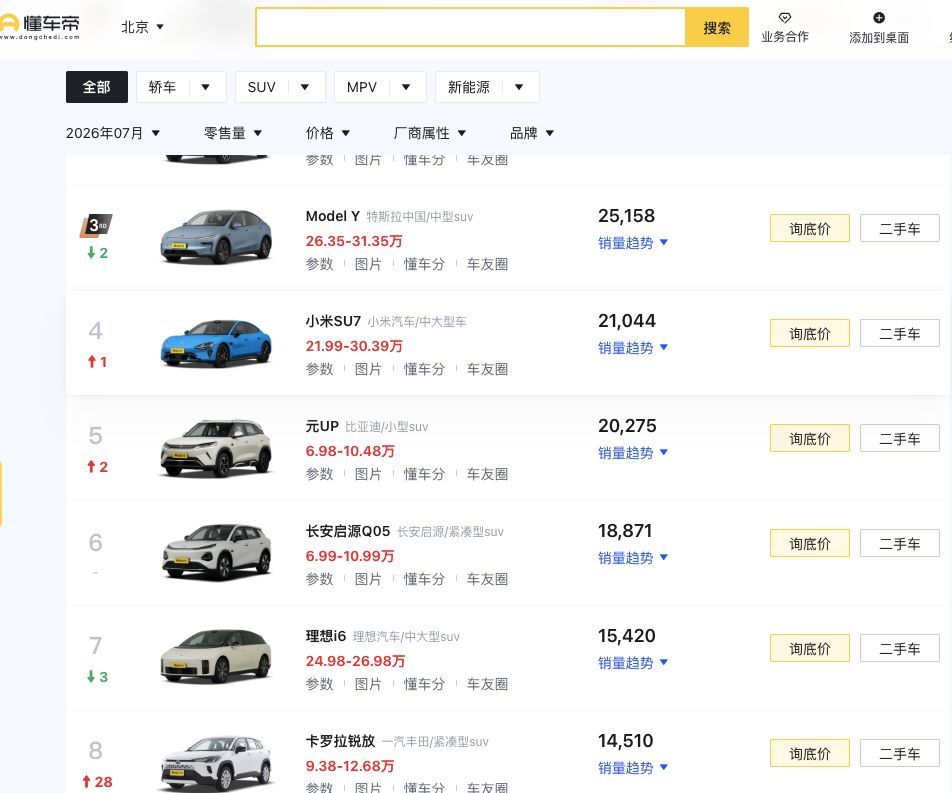Click the 搜索 button
952x793 pixels.
click(717, 27)
